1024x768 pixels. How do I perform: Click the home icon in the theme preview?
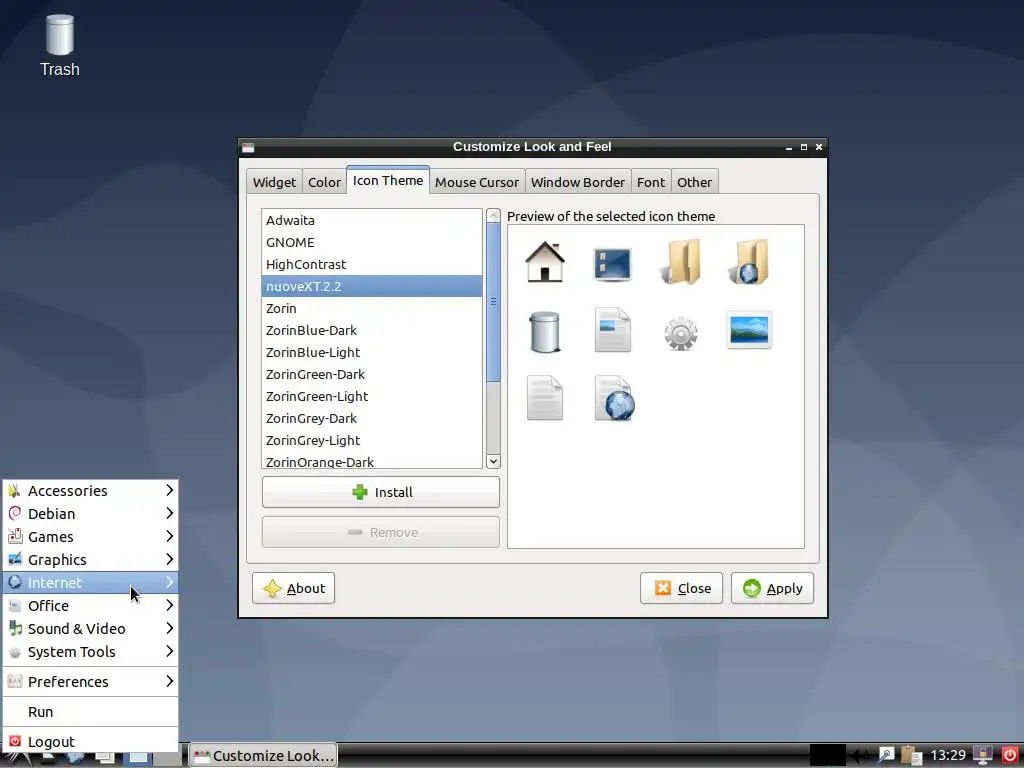point(545,262)
